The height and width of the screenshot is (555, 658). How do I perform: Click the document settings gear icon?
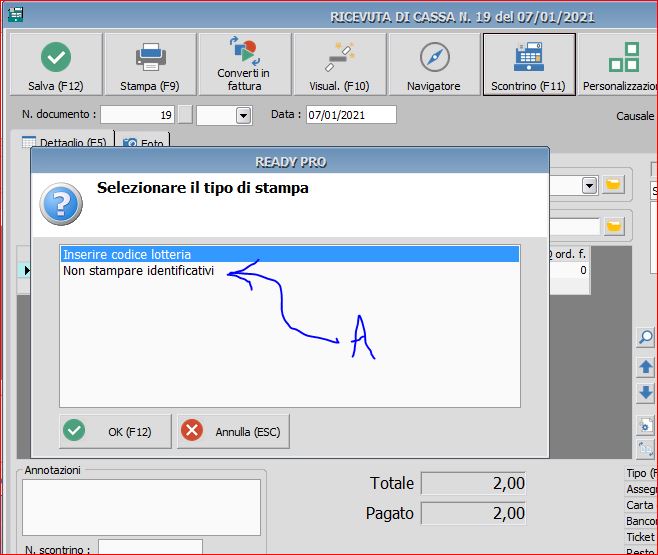click(645, 425)
